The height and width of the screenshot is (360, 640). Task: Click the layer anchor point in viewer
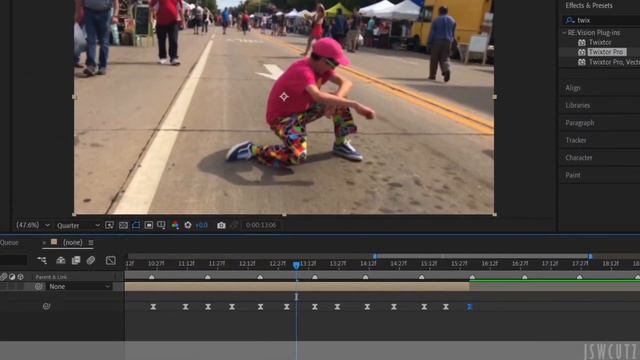[284, 97]
